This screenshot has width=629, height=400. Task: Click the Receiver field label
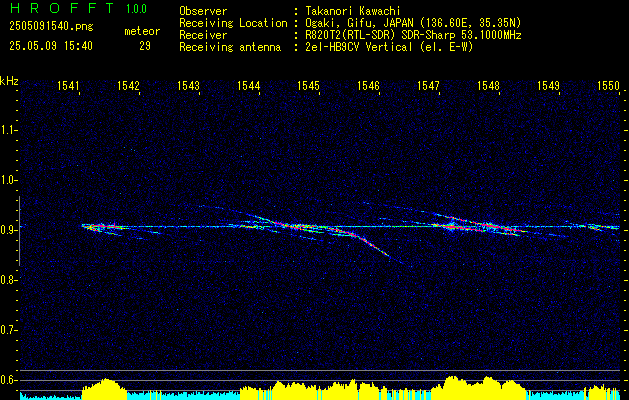(x=203, y=35)
